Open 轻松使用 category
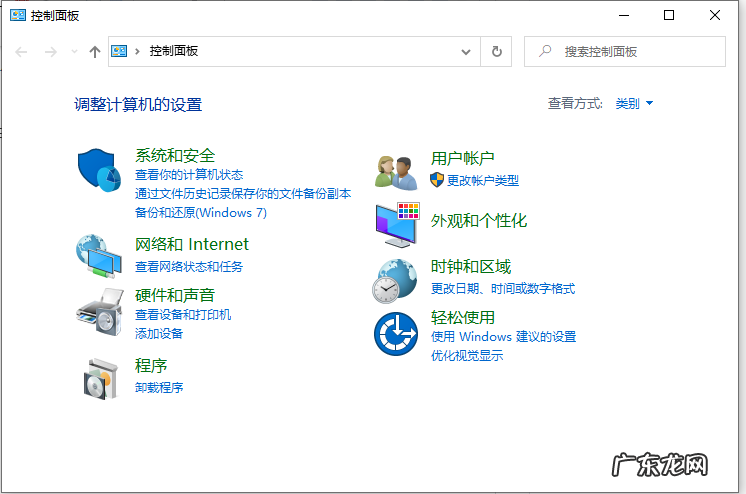The image size is (746, 494). click(x=463, y=317)
